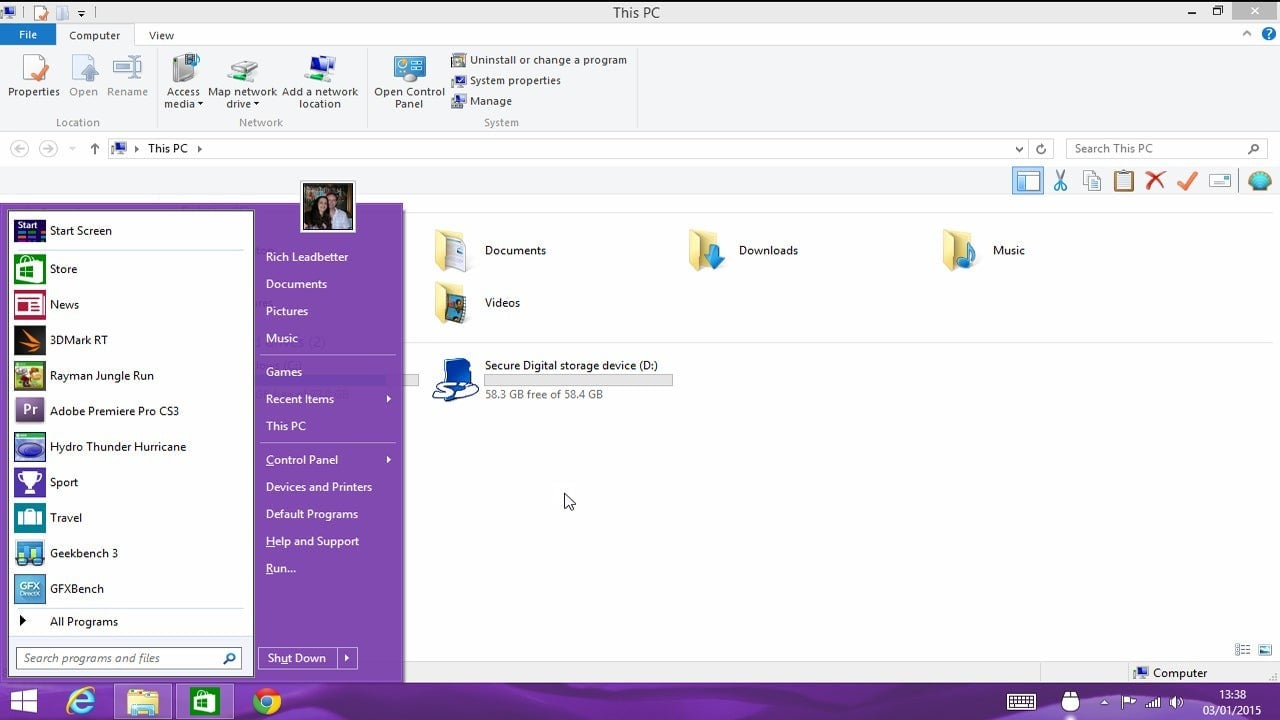The image size is (1280, 720).
Task: Open Geekbench 3 from the Start menu
Action: click(x=83, y=553)
